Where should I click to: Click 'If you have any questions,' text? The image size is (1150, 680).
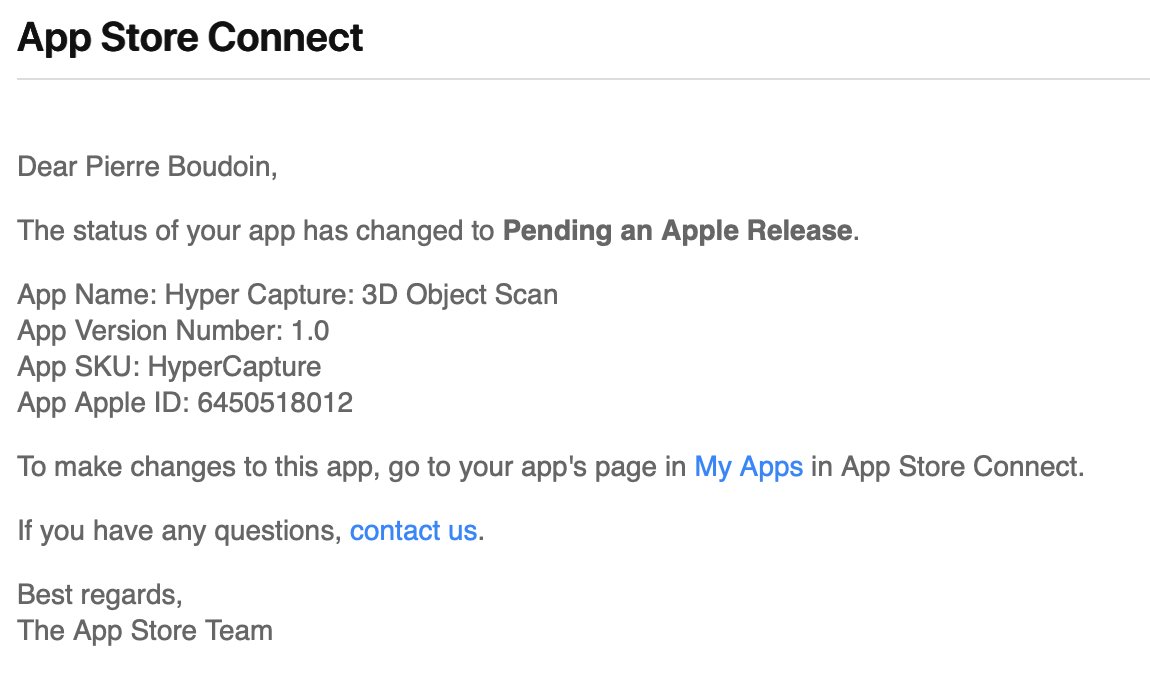[180, 530]
